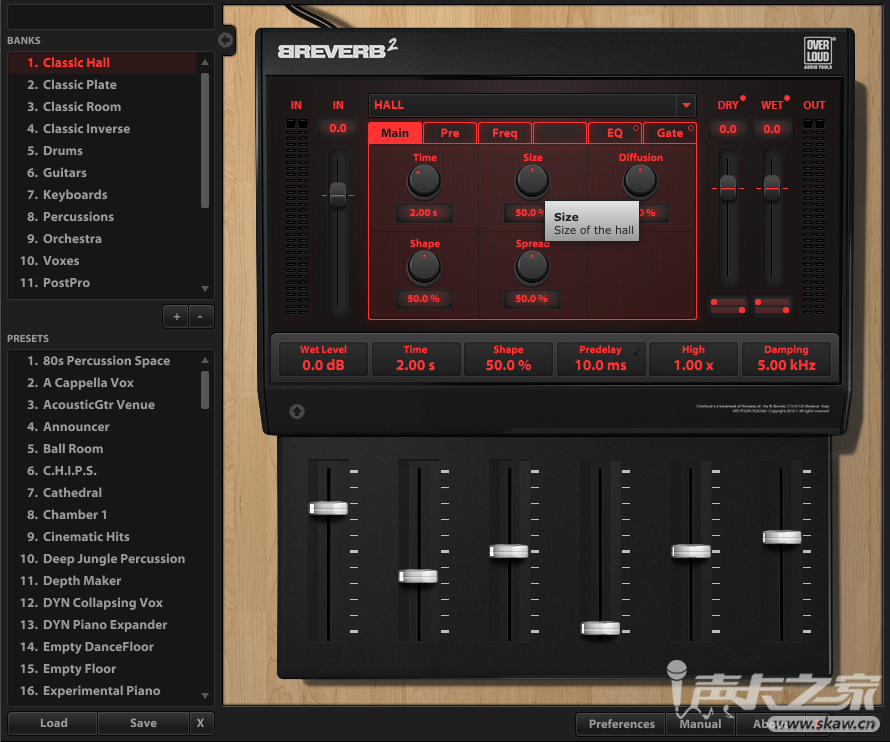Screen dimensions: 890x742
Task: Click the mini switch beneath the DRY fader
Action: pyautogui.click(x=728, y=305)
